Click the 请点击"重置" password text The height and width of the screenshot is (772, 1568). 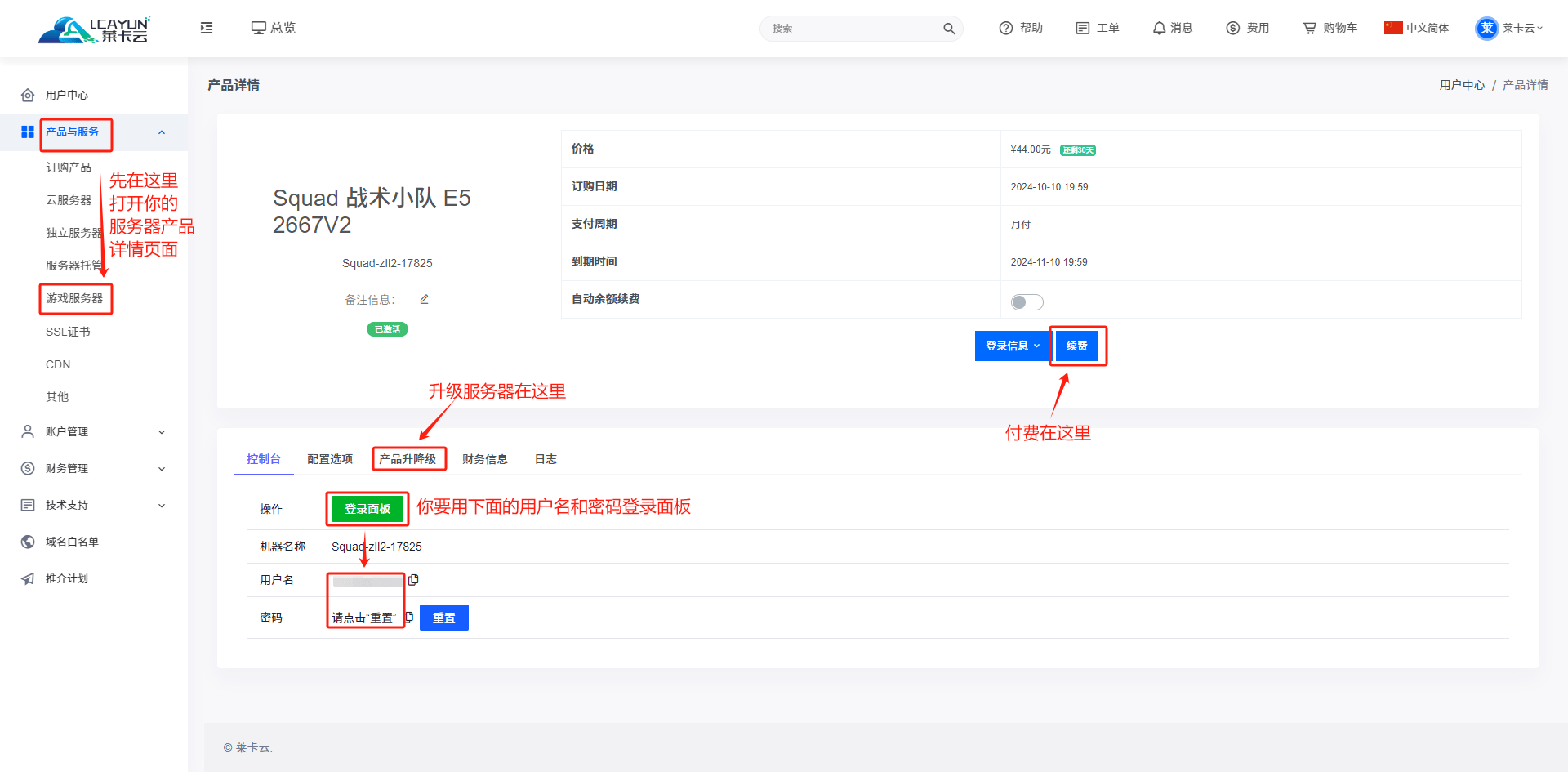coord(364,618)
